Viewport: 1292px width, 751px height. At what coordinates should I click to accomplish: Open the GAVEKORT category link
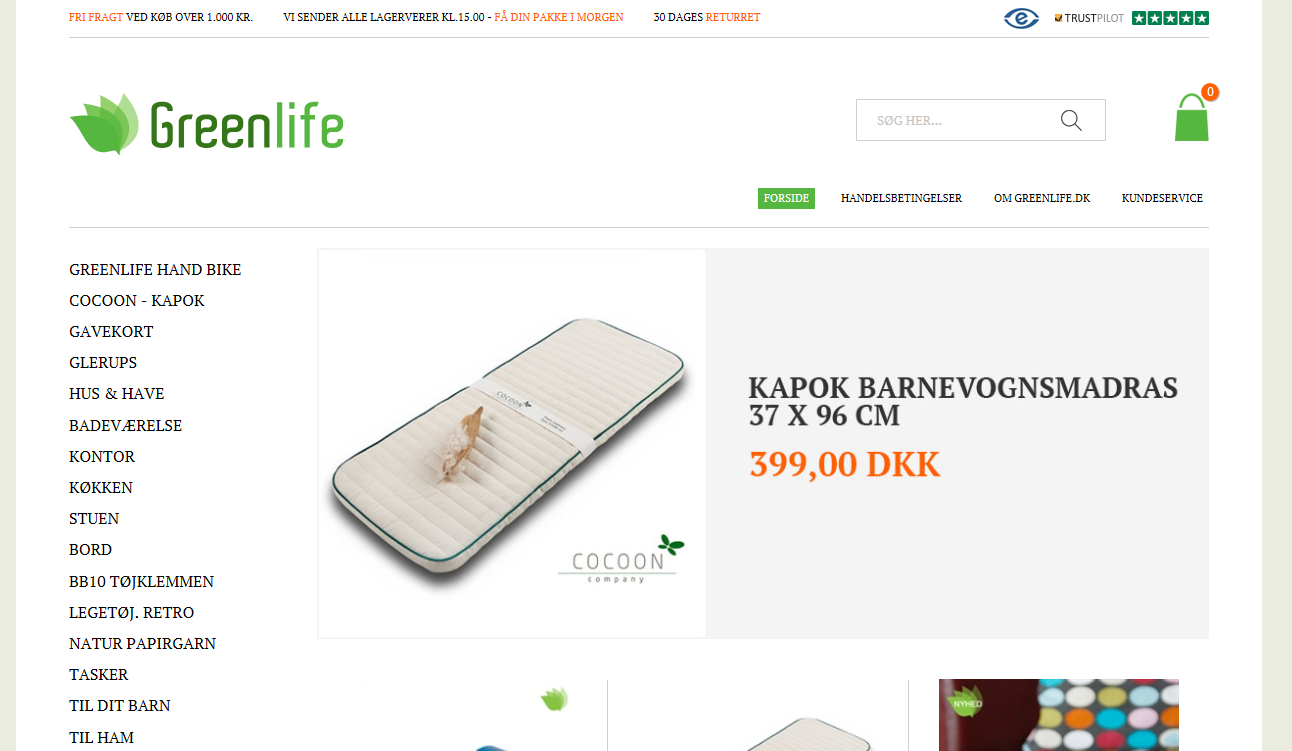click(111, 332)
